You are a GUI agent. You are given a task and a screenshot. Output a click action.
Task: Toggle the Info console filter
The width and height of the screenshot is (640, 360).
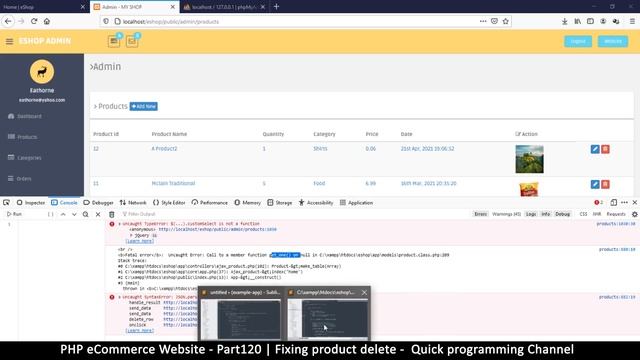click(x=545, y=214)
